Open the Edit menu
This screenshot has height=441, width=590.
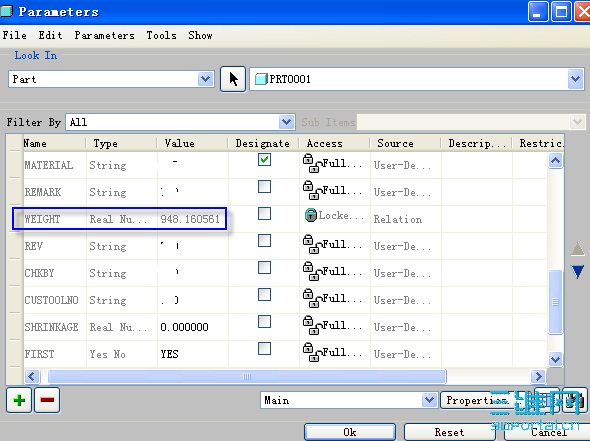tap(50, 35)
